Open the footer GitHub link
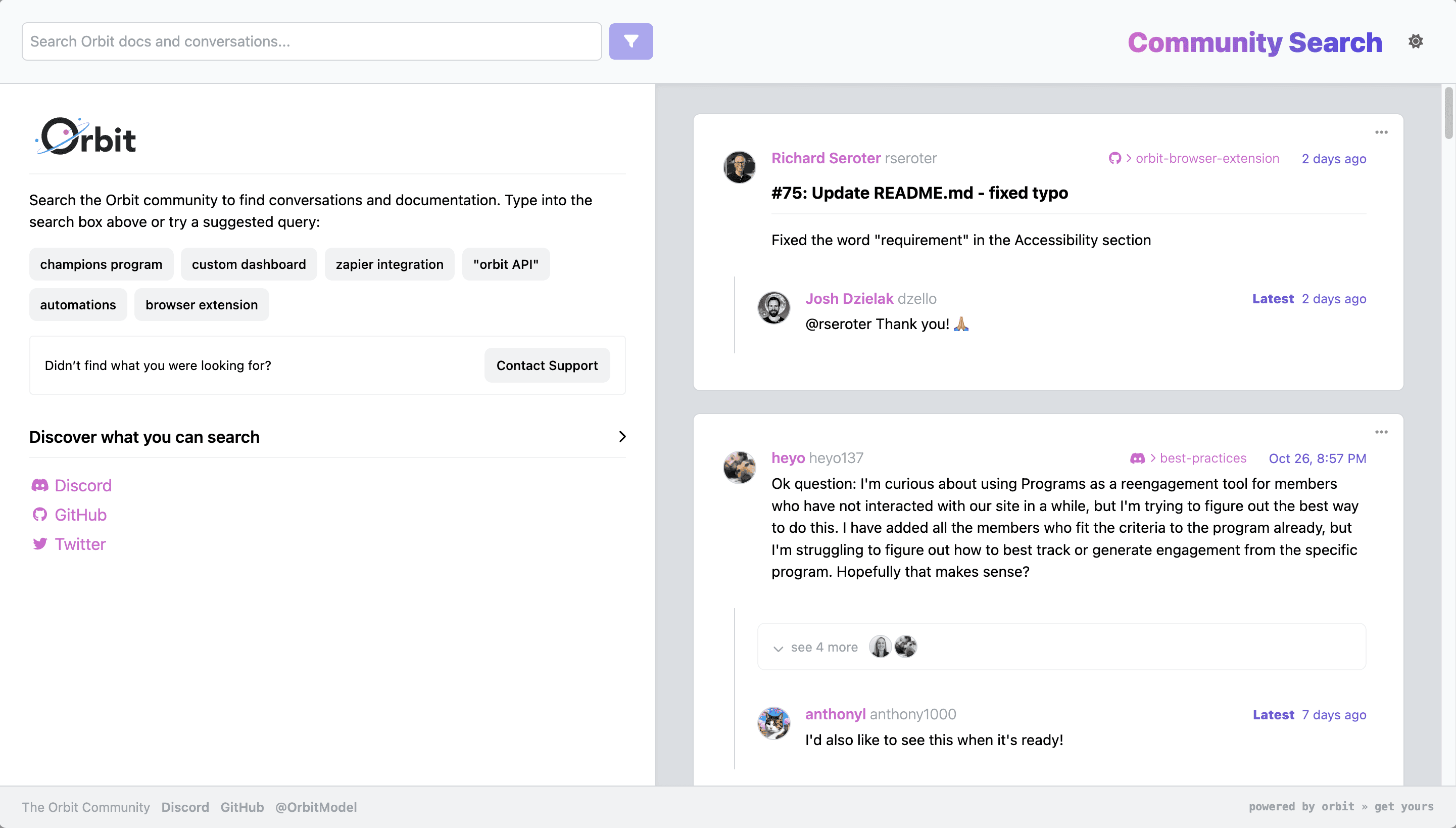This screenshot has height=828, width=1456. (x=242, y=807)
